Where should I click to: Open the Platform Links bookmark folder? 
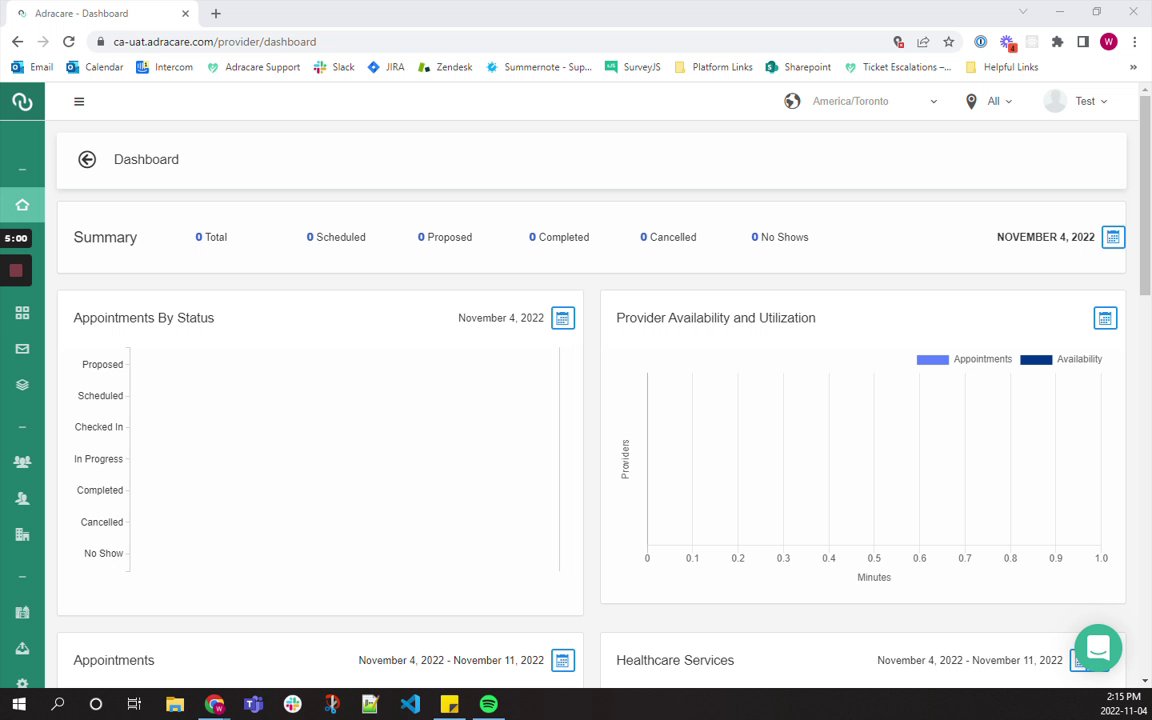click(x=713, y=67)
